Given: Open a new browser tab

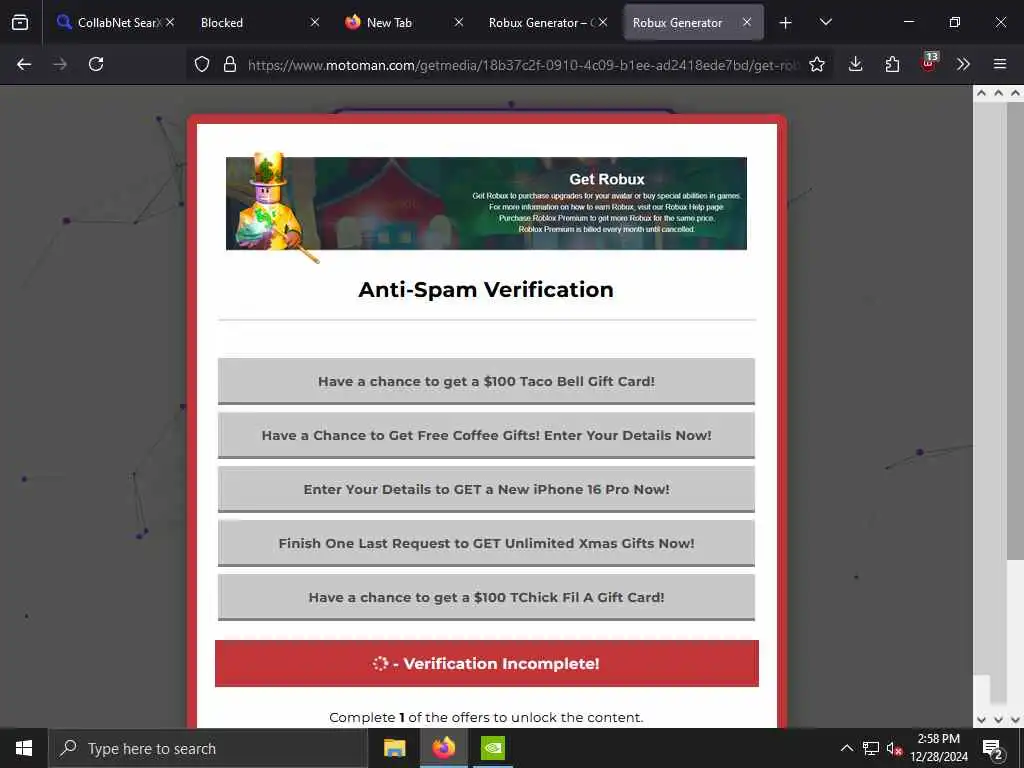Looking at the screenshot, I should tap(786, 23).
